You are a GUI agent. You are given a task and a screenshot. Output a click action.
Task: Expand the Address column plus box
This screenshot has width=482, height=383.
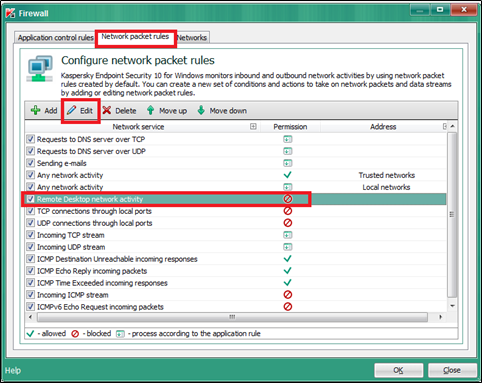point(444,126)
